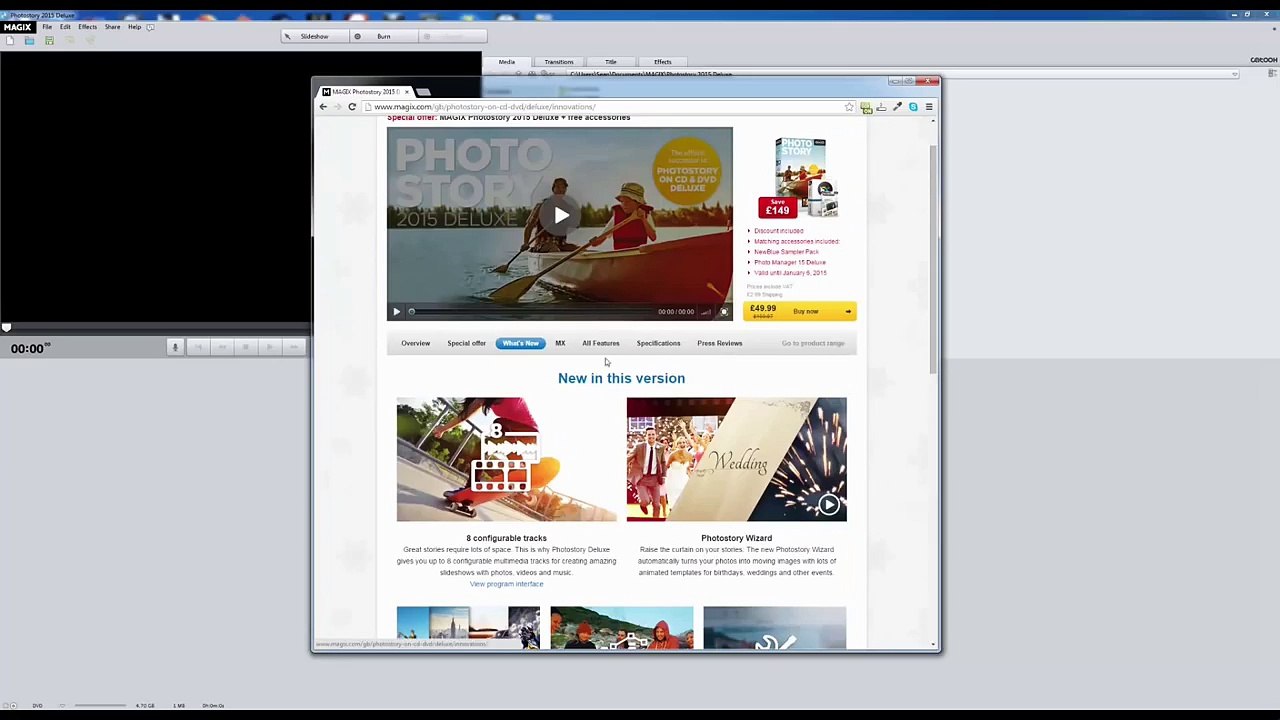
Task: Open the All Features page tab
Action: pyautogui.click(x=601, y=343)
